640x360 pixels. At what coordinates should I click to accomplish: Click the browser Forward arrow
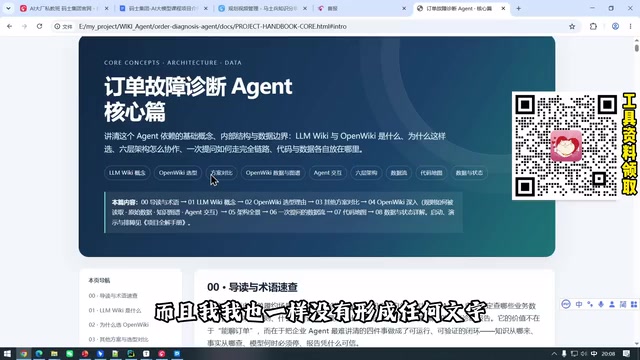coord(24,26)
